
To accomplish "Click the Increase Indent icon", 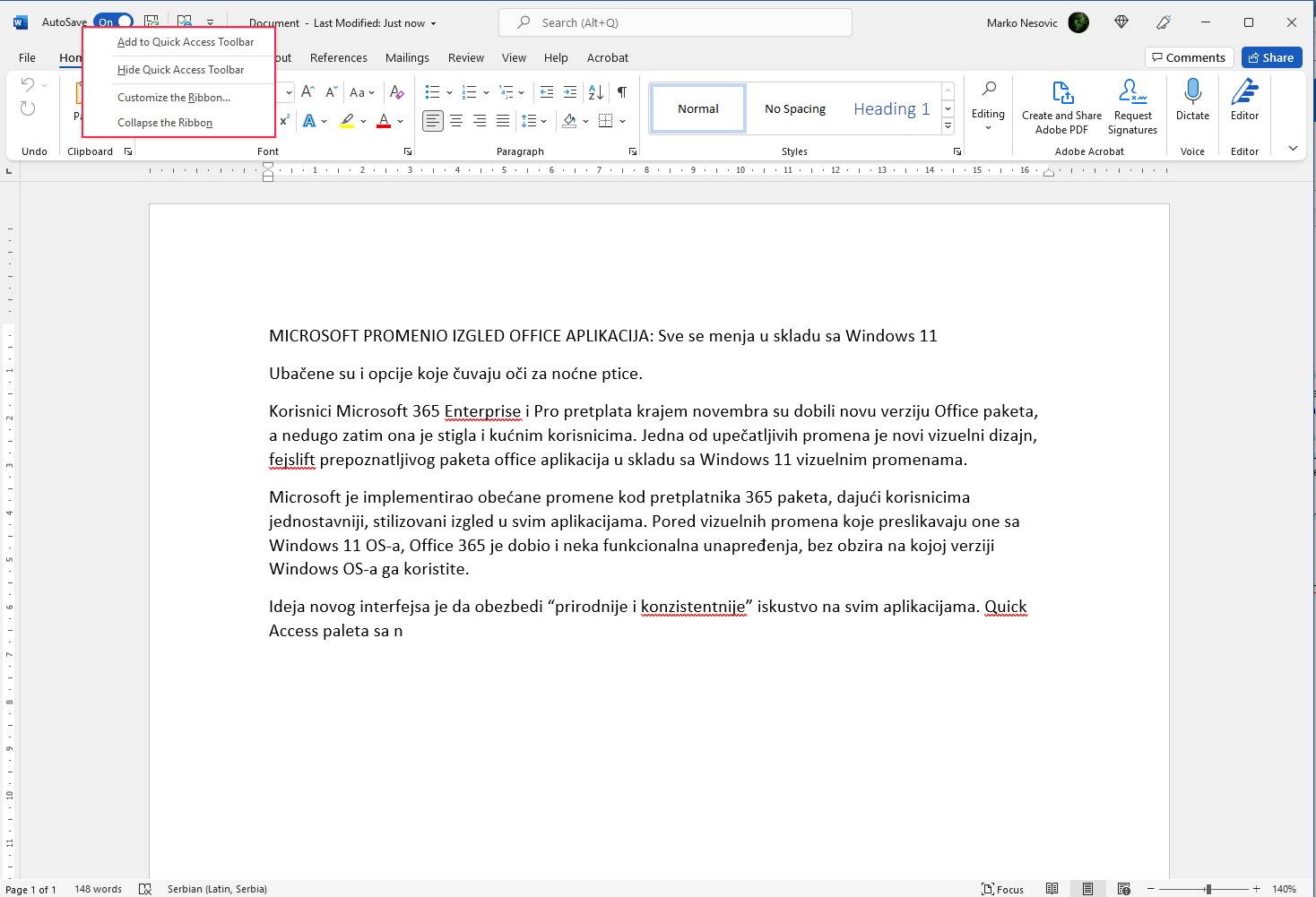I will tap(570, 92).
